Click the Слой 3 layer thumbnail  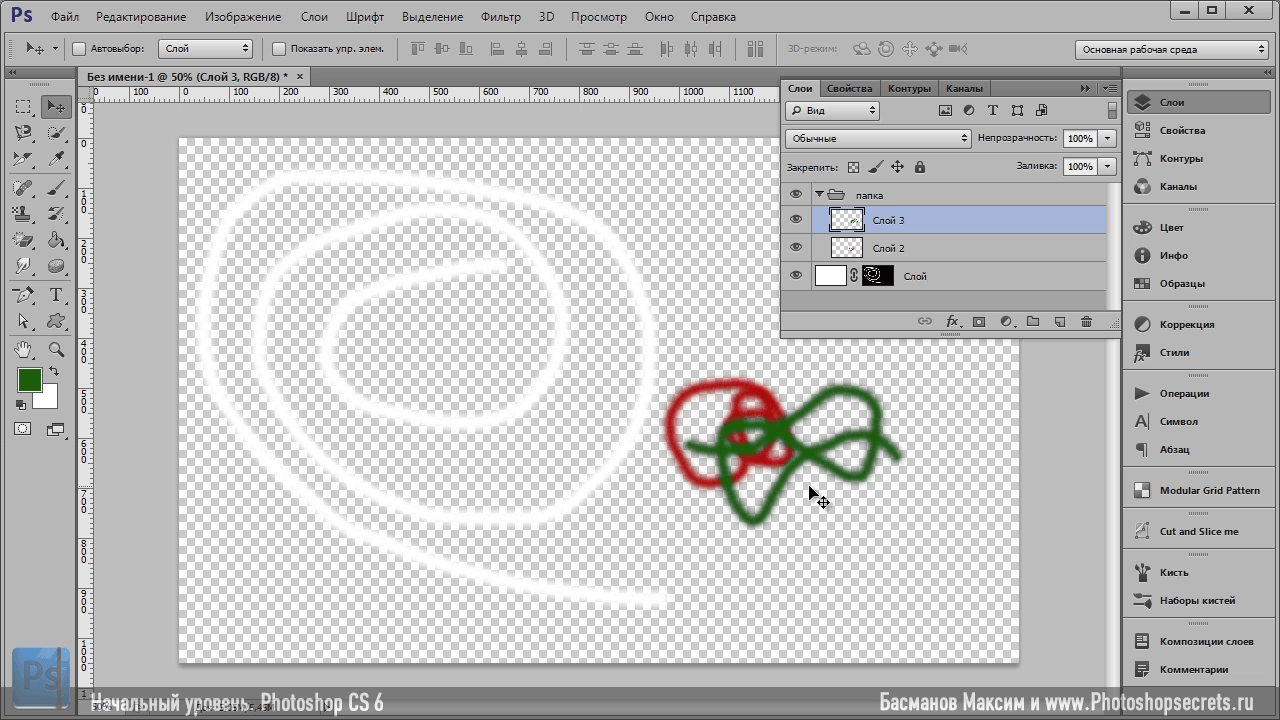tap(847, 220)
